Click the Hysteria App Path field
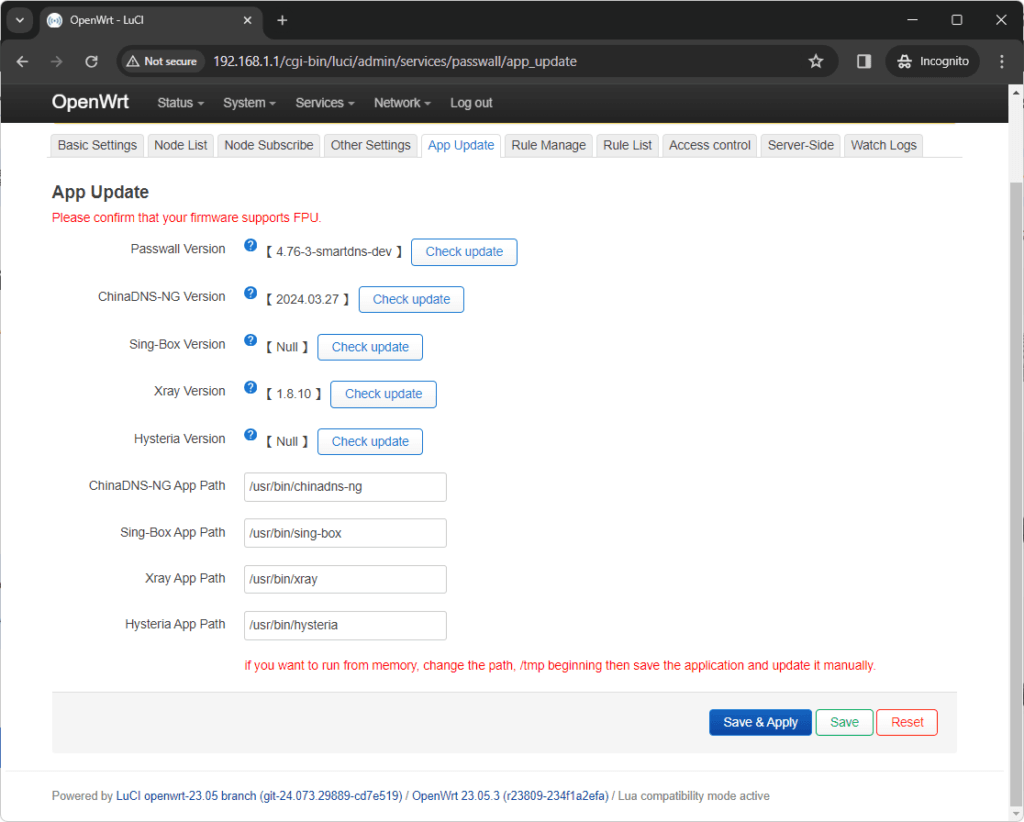Viewport: 1024px width, 822px height. (x=345, y=625)
